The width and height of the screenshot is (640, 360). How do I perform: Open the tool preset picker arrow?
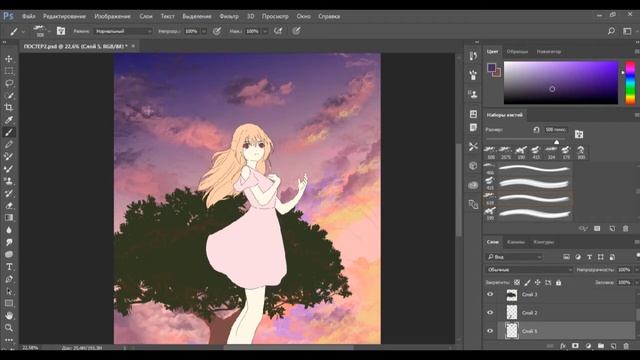23,31
